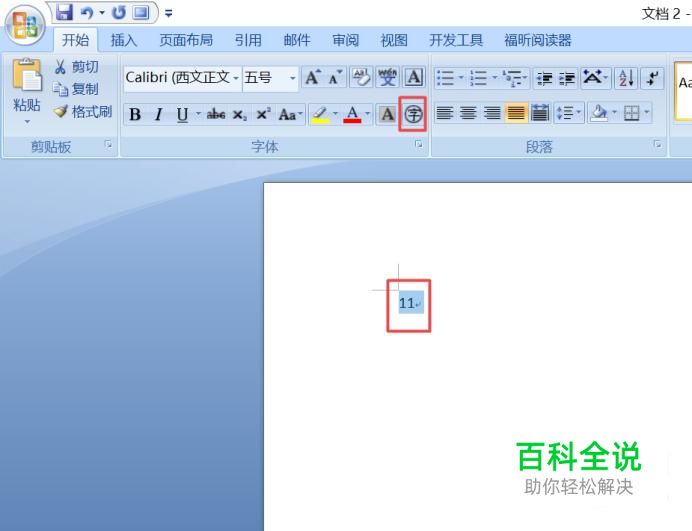
Task: Open the customize quick access toolbar dropdown
Action: click(x=169, y=14)
